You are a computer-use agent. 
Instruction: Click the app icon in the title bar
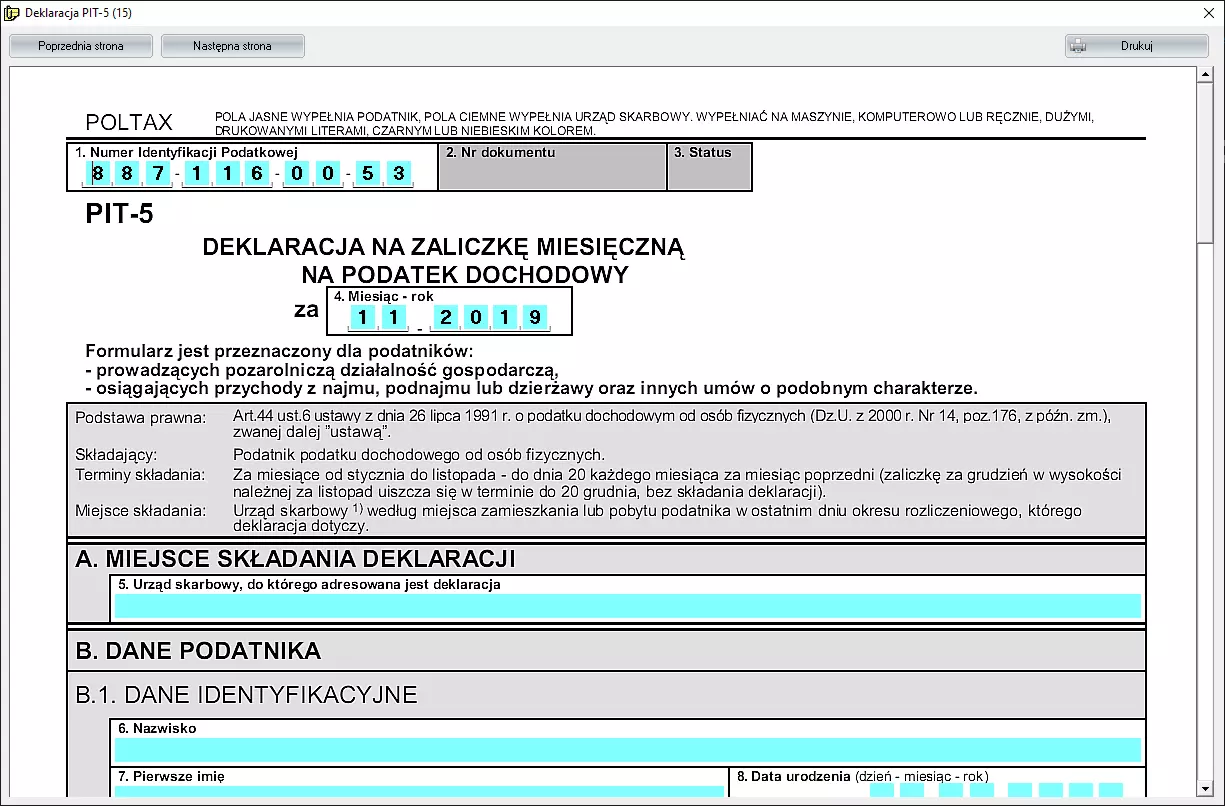pos(12,13)
